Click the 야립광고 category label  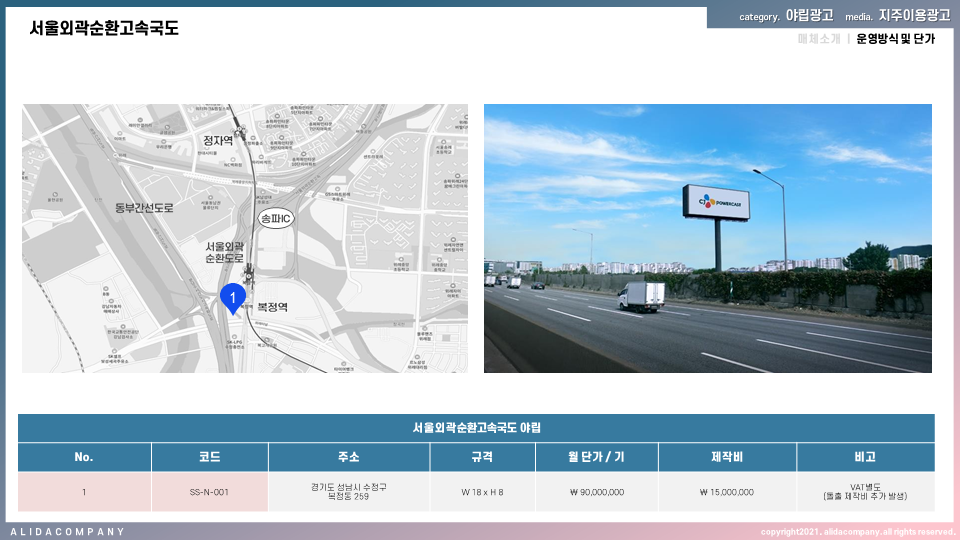(809, 16)
